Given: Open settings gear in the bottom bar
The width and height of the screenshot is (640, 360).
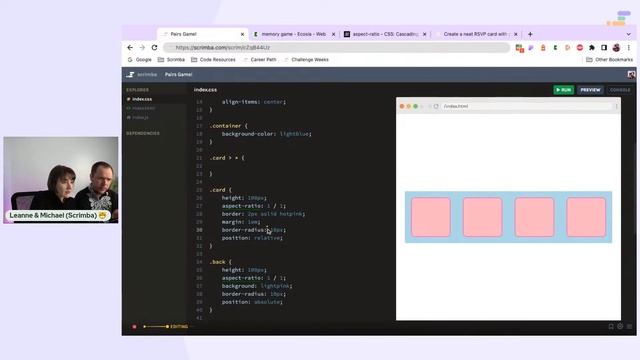Looking at the screenshot, I should click(620, 327).
